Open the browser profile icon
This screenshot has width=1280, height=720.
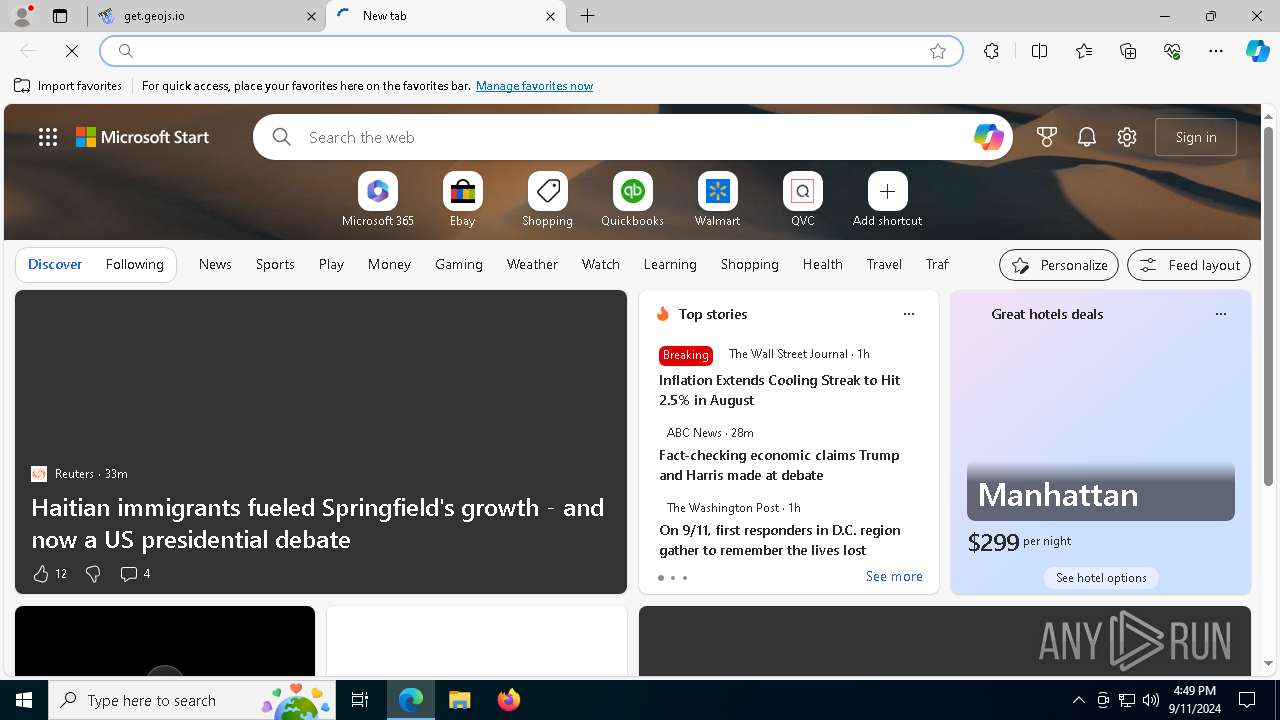pyautogui.click(x=21, y=16)
